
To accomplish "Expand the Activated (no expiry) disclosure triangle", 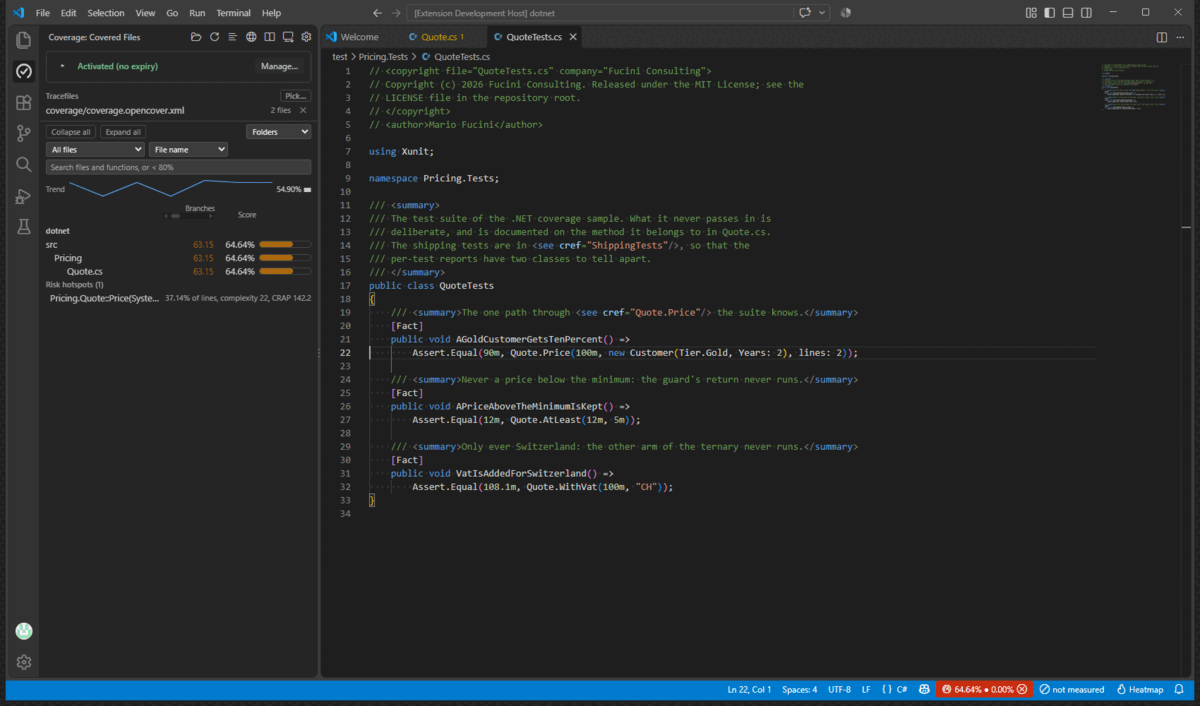I will 62,66.
